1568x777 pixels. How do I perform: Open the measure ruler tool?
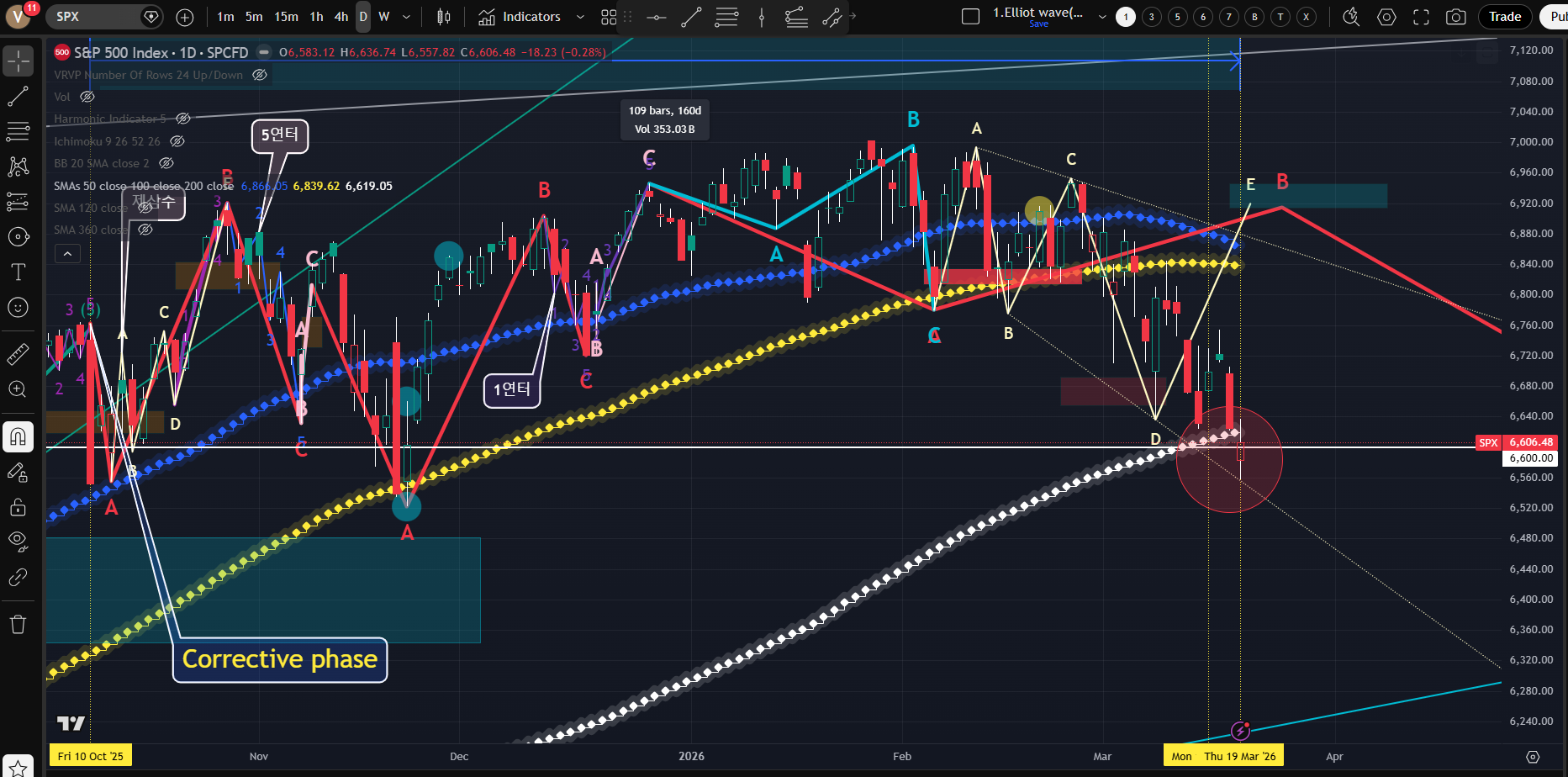click(x=18, y=354)
